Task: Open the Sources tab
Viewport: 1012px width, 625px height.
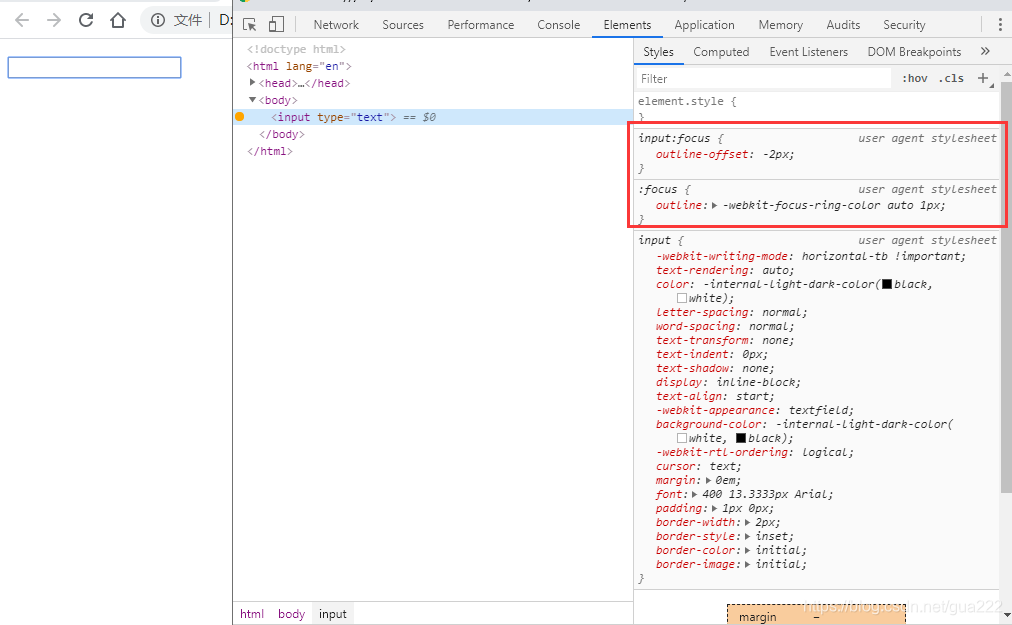Action: click(x=403, y=25)
